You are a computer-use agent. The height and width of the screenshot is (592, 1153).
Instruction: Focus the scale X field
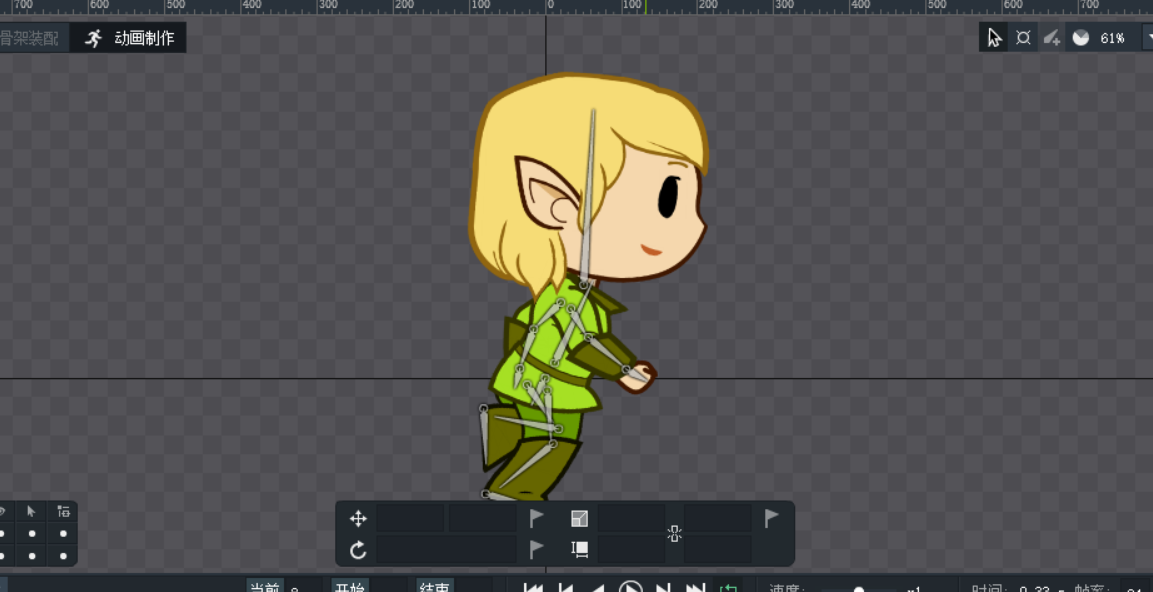pos(631,518)
